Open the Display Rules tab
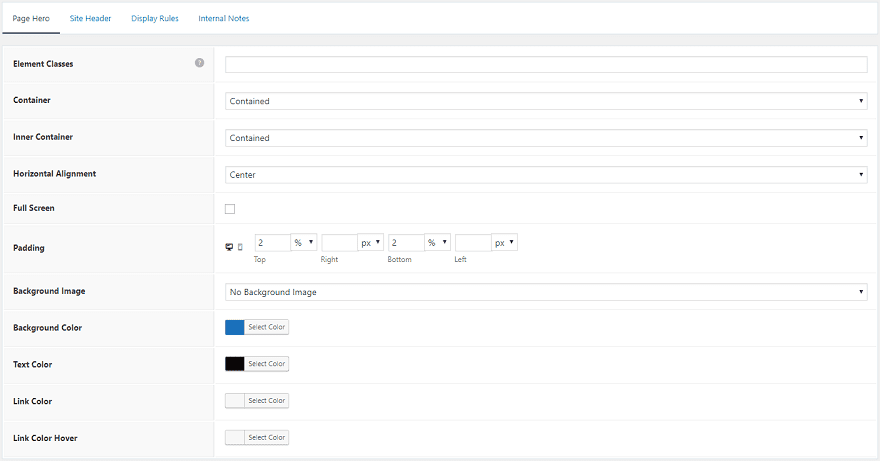The height and width of the screenshot is (461, 880). [x=155, y=18]
